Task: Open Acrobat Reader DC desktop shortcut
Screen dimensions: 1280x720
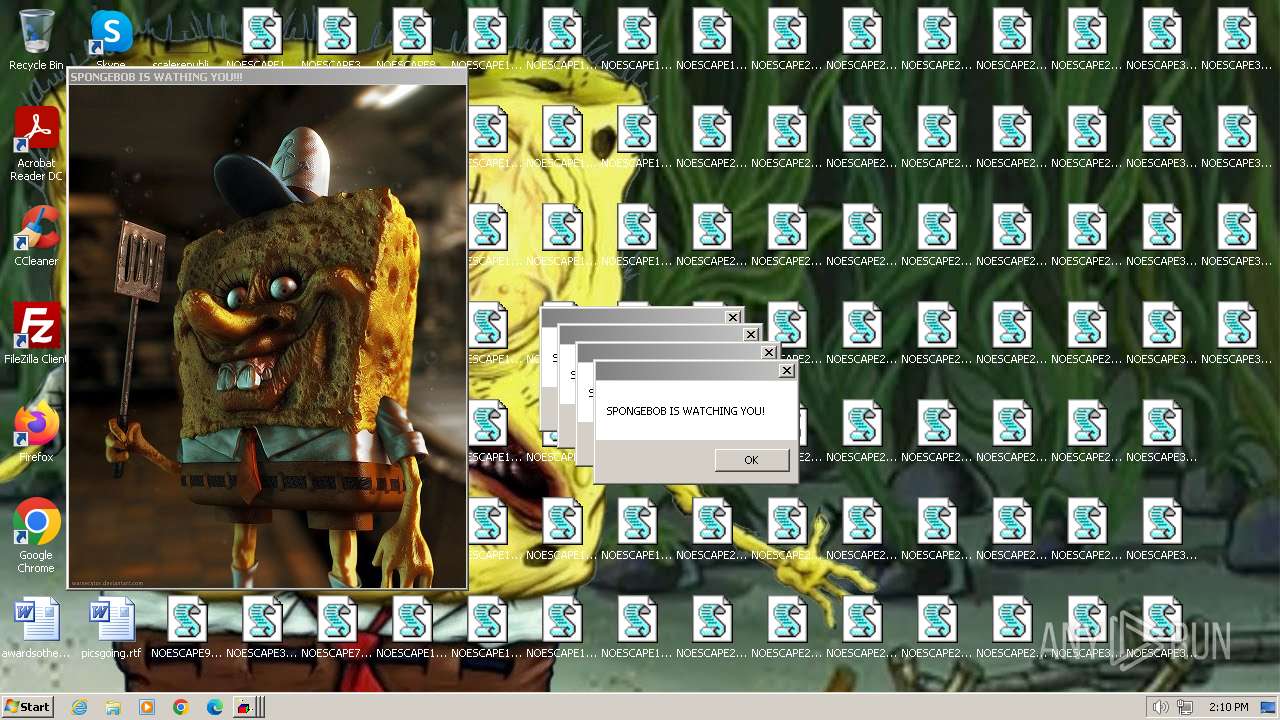Action: 36,144
